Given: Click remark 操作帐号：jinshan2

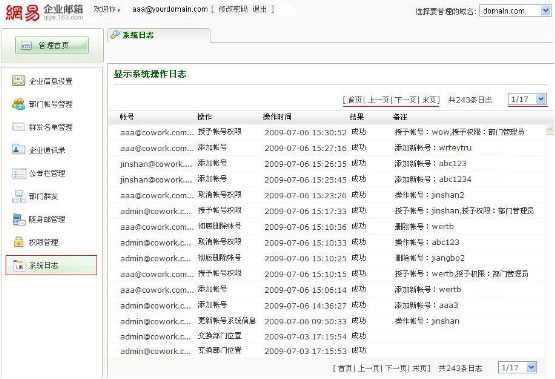Looking at the screenshot, I should pyautogui.click(x=429, y=195).
